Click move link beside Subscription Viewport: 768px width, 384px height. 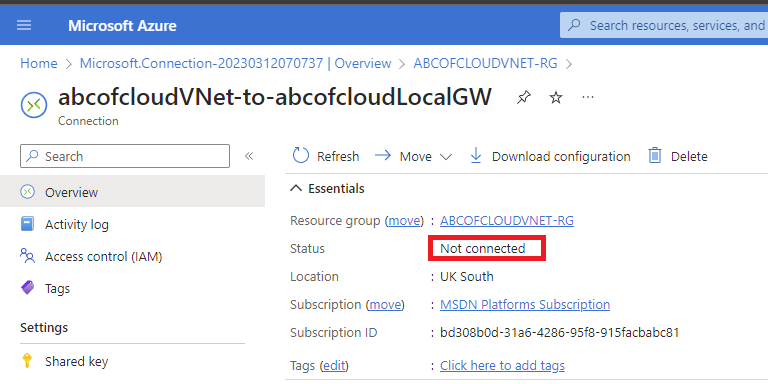(x=385, y=305)
